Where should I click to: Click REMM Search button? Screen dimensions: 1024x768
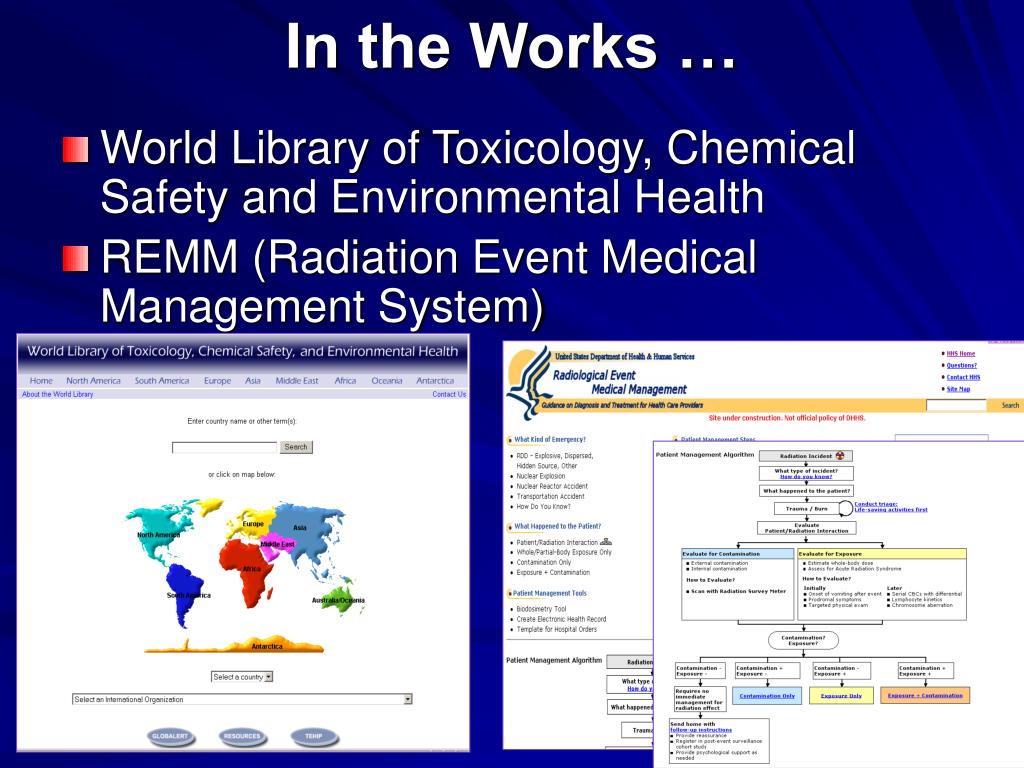[x=1010, y=406]
